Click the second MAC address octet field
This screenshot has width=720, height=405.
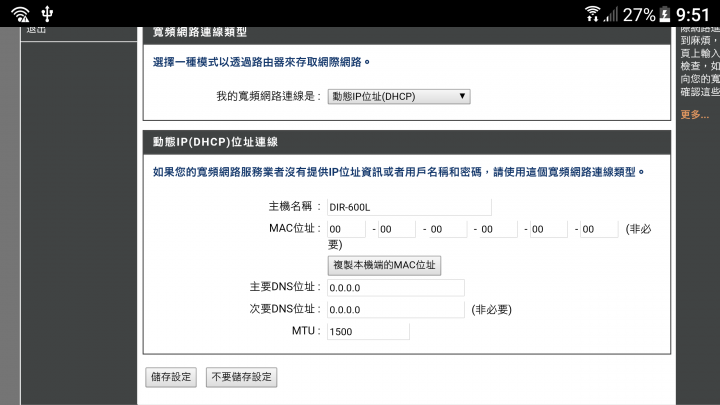click(x=397, y=229)
